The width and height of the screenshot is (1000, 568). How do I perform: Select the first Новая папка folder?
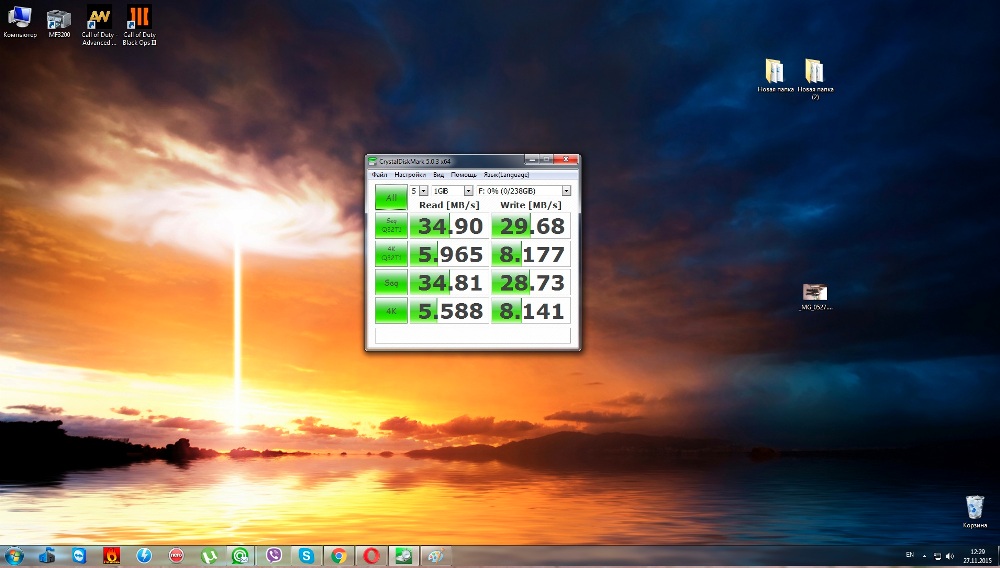pyautogui.click(x=775, y=76)
